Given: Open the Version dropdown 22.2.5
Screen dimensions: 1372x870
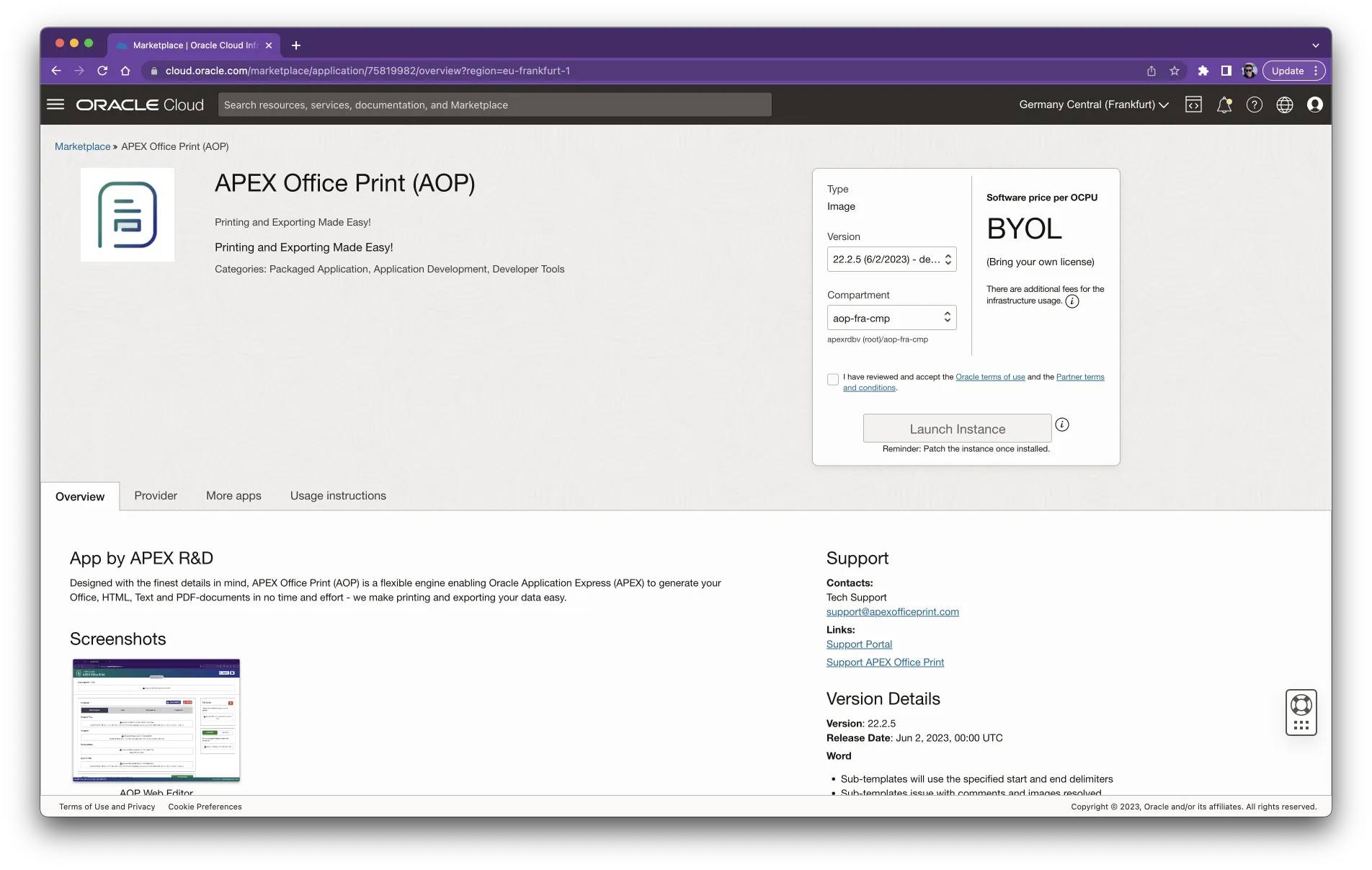Looking at the screenshot, I should click(x=891, y=259).
